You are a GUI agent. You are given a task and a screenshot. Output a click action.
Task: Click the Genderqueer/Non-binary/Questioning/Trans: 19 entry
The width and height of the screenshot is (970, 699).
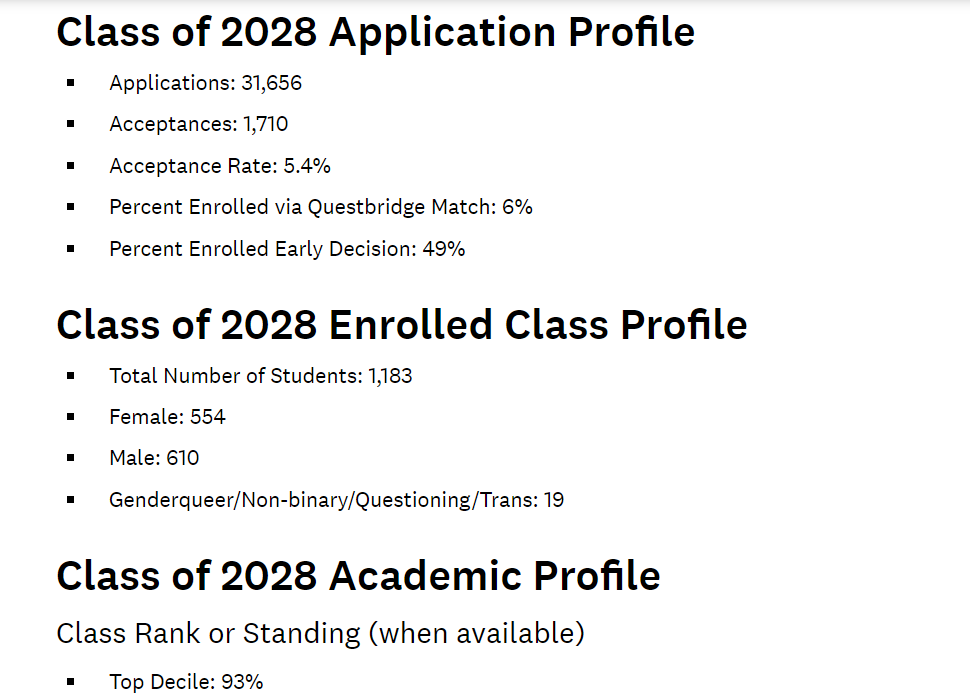(336, 499)
